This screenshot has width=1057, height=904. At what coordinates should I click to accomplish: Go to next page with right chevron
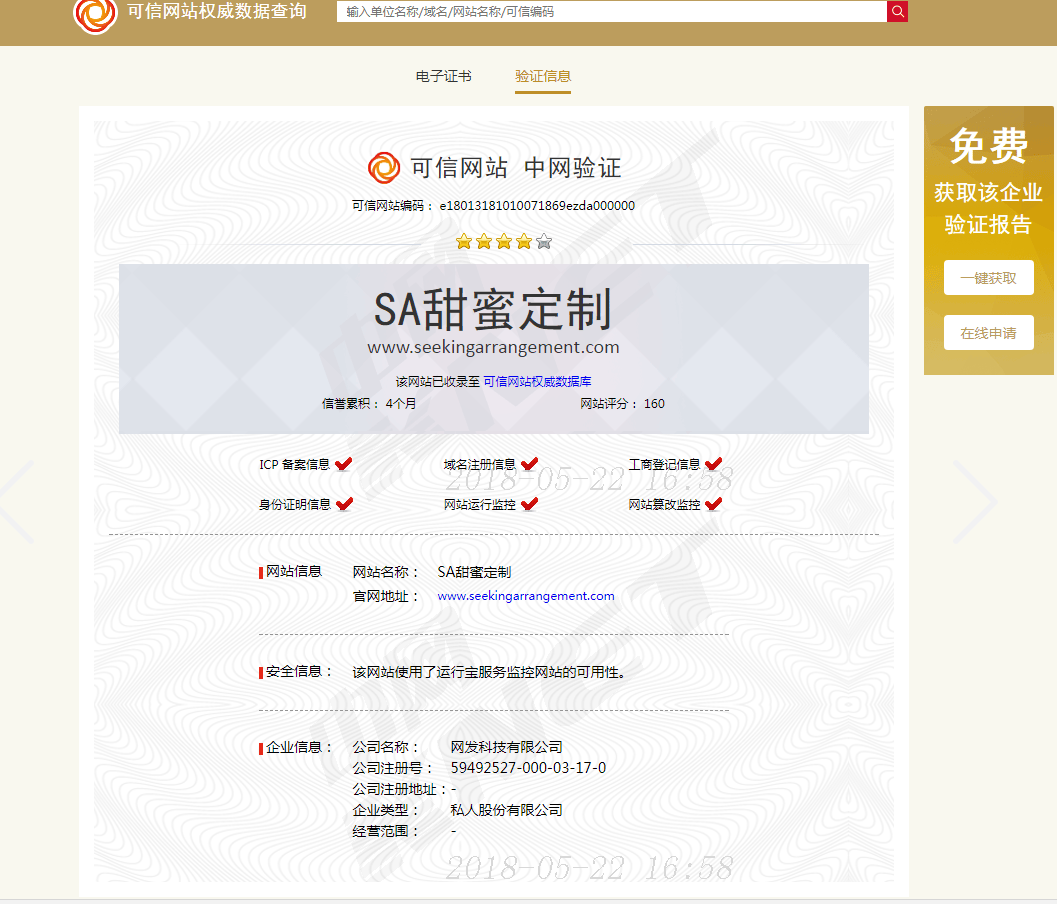[975, 502]
